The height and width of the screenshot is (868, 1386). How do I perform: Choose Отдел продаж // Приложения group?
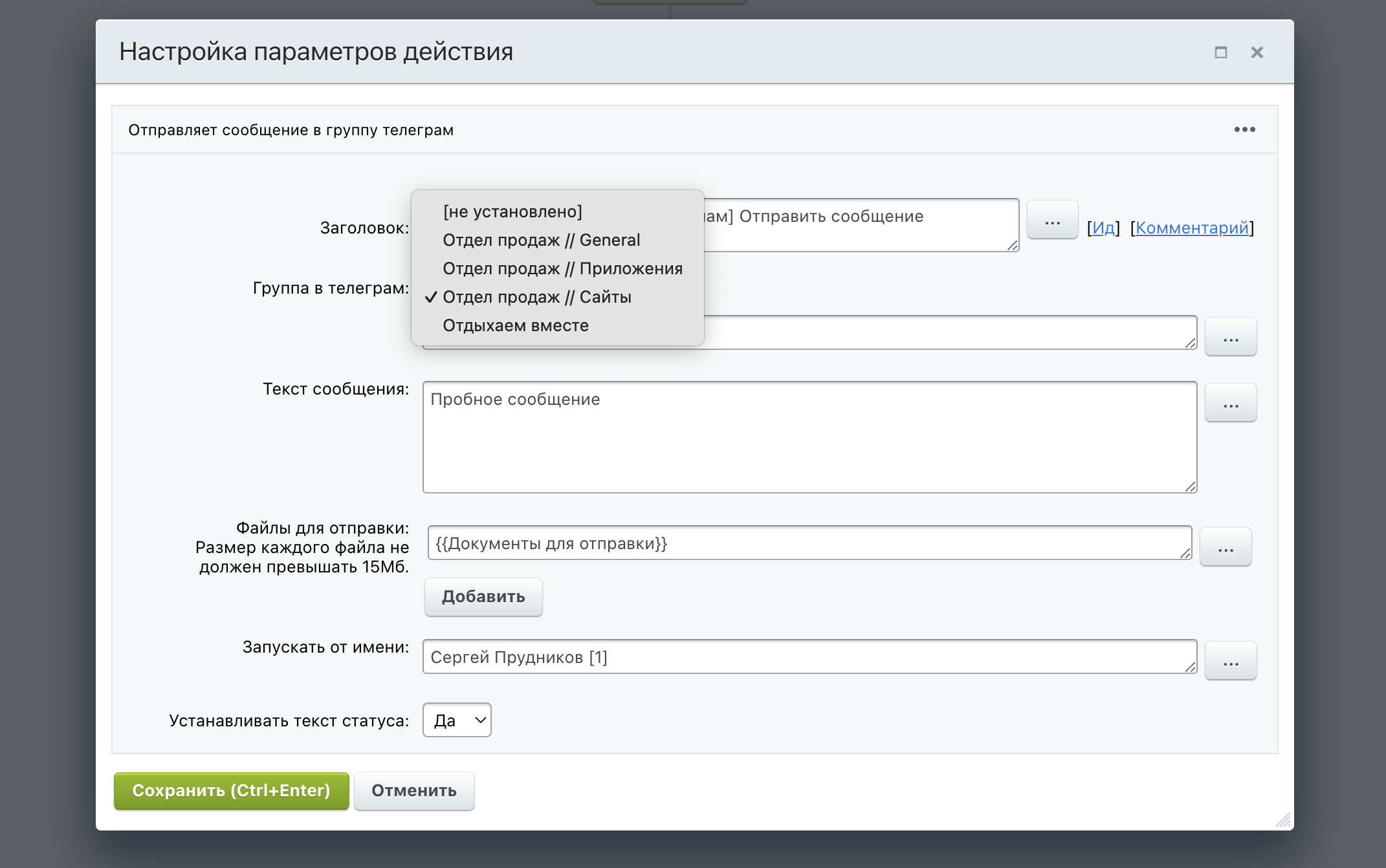(x=562, y=268)
